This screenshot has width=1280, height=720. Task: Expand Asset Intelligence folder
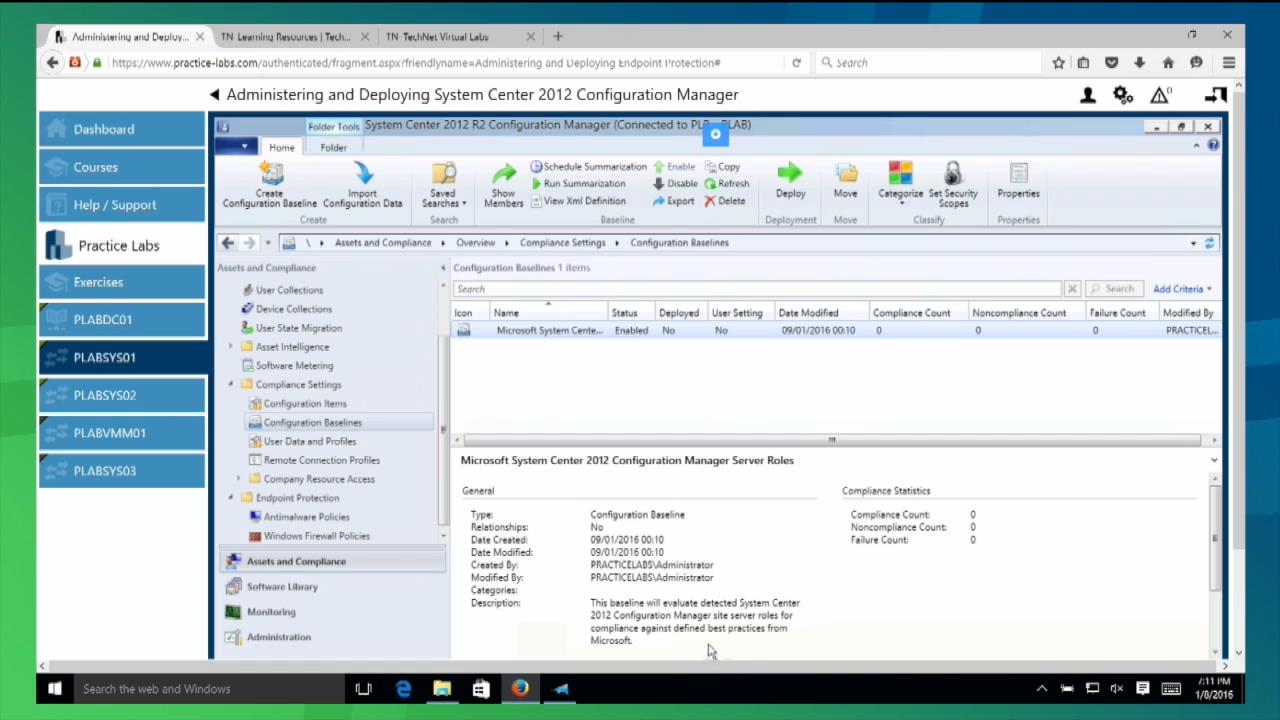231,347
